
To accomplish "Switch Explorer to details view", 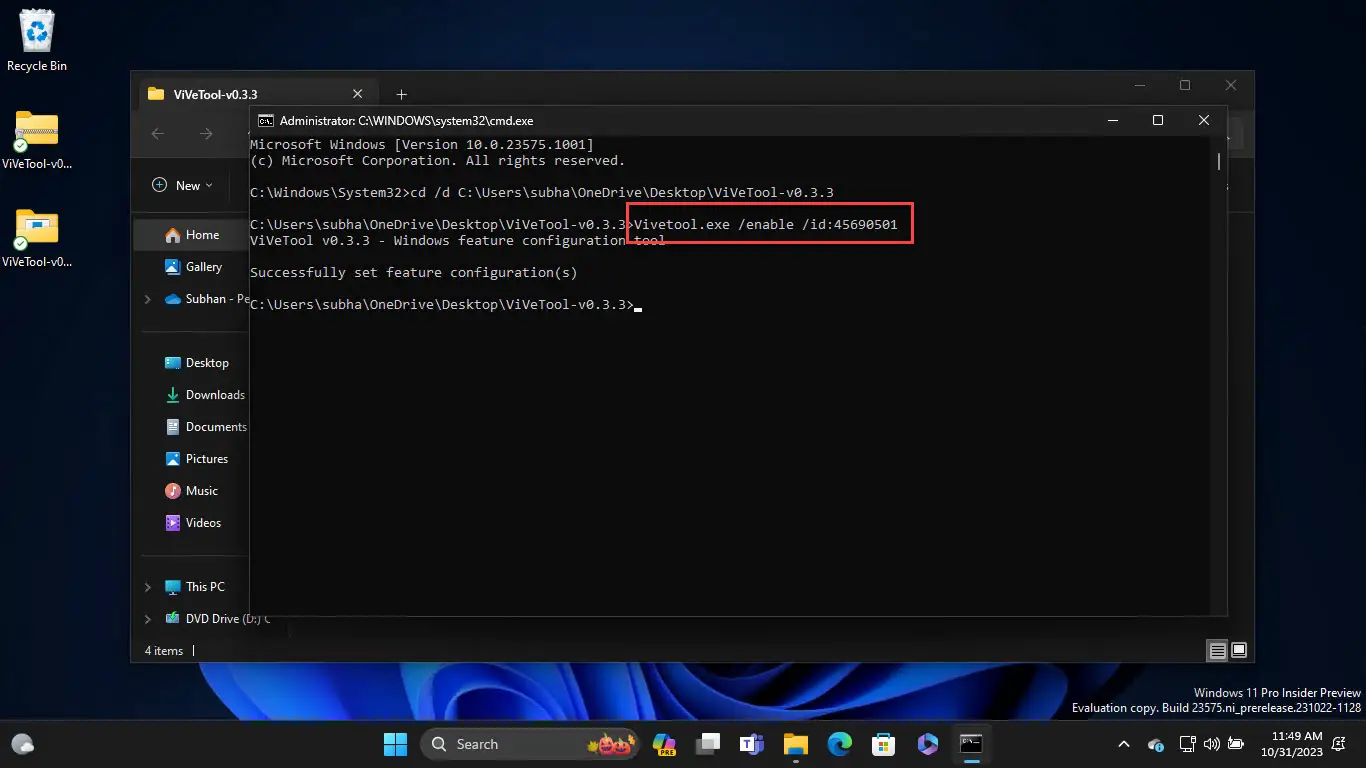I will point(1217,651).
